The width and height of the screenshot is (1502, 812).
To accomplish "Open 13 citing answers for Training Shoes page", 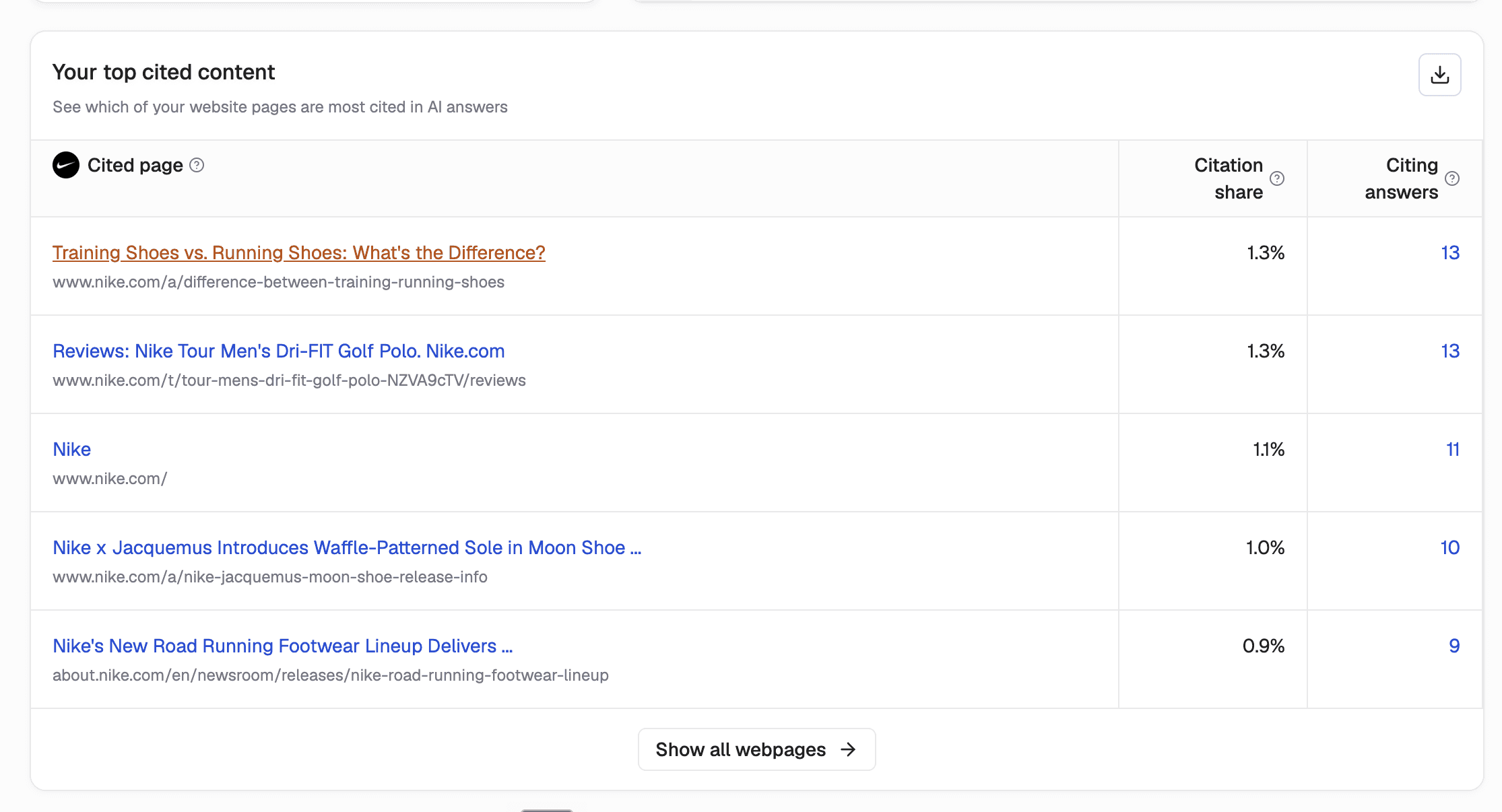I will click(1450, 252).
